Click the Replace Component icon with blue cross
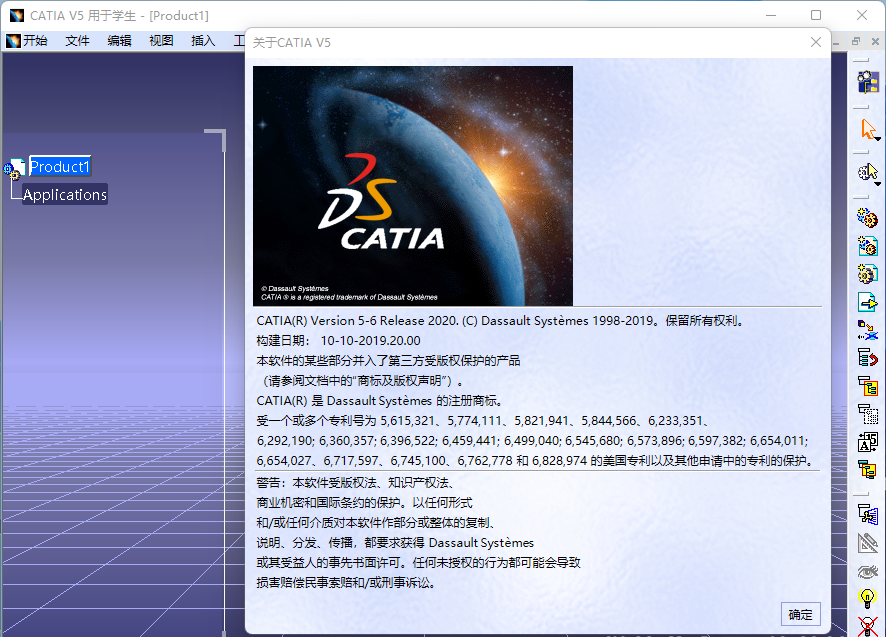The width and height of the screenshot is (886, 637). [x=867, y=330]
